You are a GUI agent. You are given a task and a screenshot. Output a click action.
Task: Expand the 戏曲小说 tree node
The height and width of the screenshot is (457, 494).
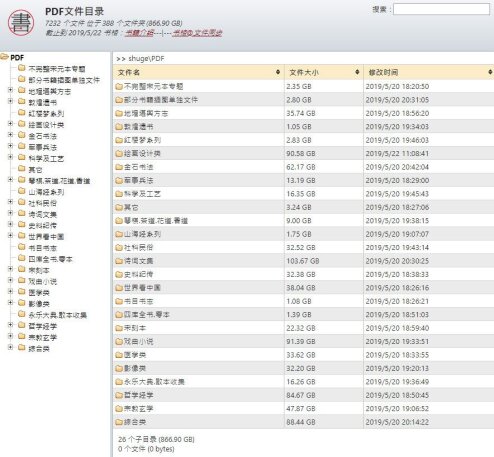click(10, 280)
